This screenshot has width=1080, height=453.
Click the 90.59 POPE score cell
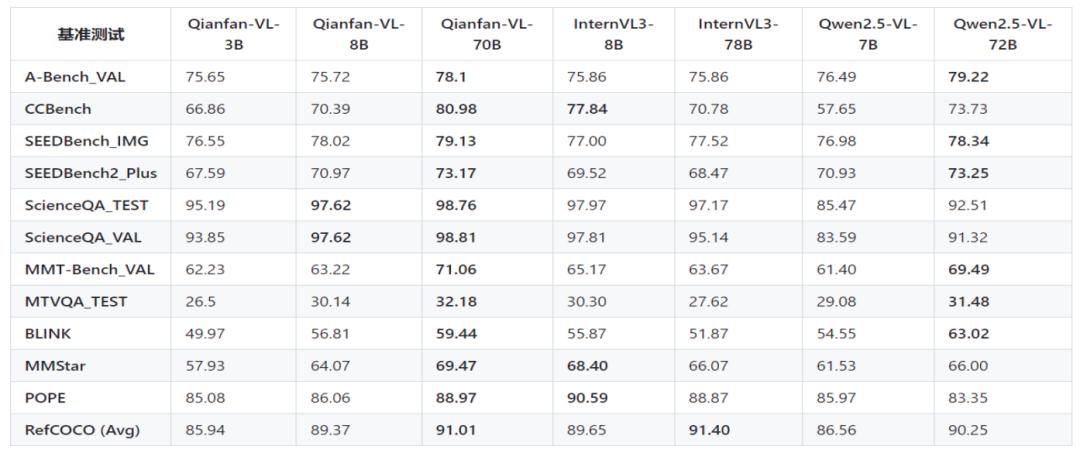point(587,398)
